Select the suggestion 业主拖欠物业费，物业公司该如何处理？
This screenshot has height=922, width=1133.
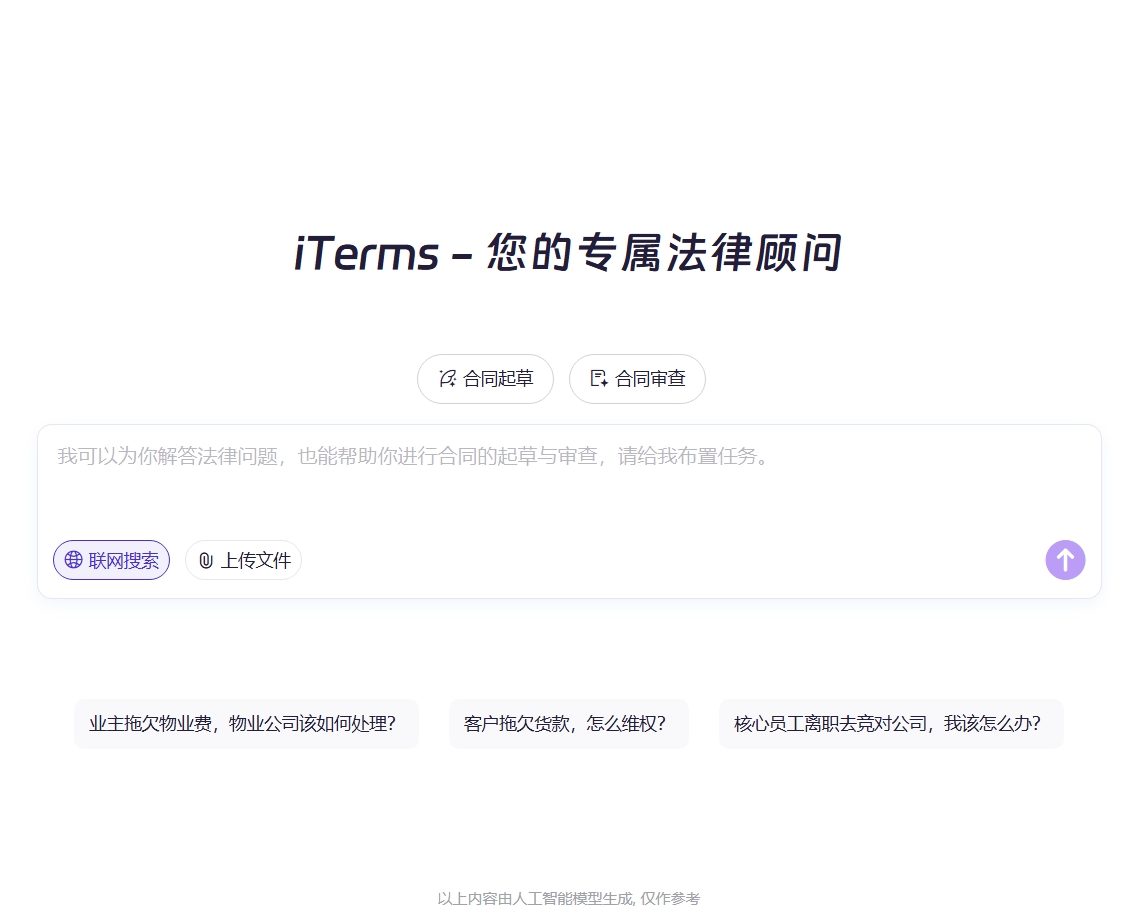(x=245, y=724)
